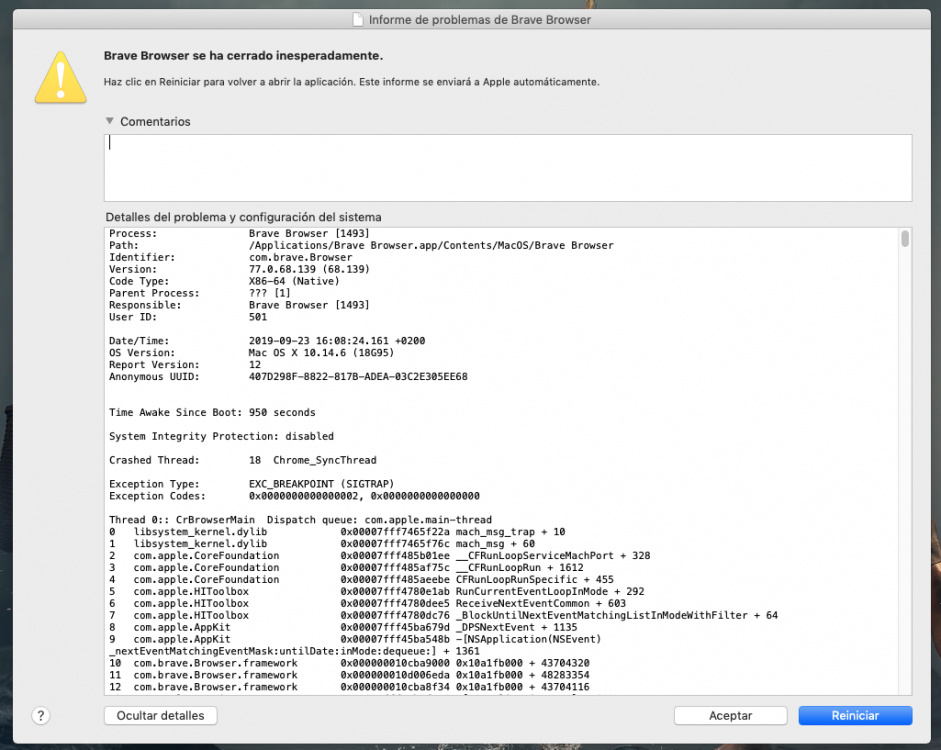941x750 pixels.
Task: Select the identifier text com.brave.Browser
Action: (301, 257)
